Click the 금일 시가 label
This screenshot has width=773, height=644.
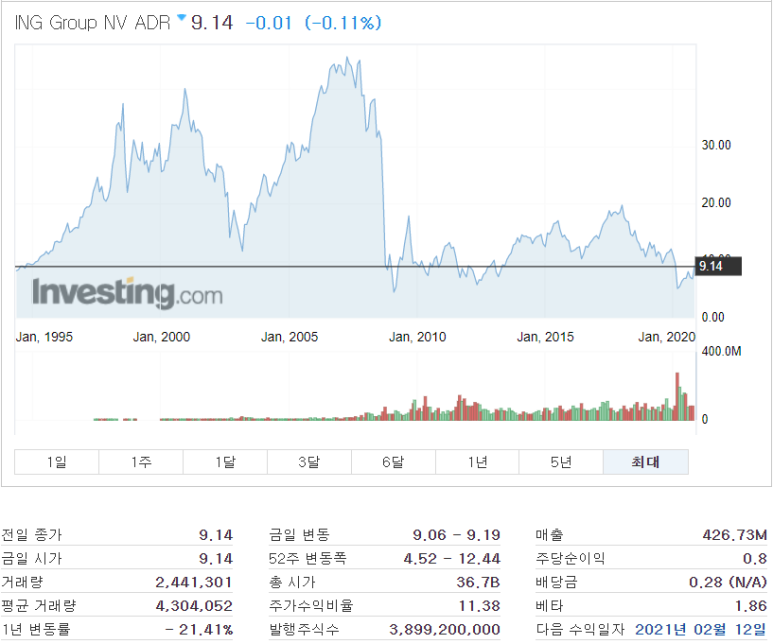coord(32,558)
